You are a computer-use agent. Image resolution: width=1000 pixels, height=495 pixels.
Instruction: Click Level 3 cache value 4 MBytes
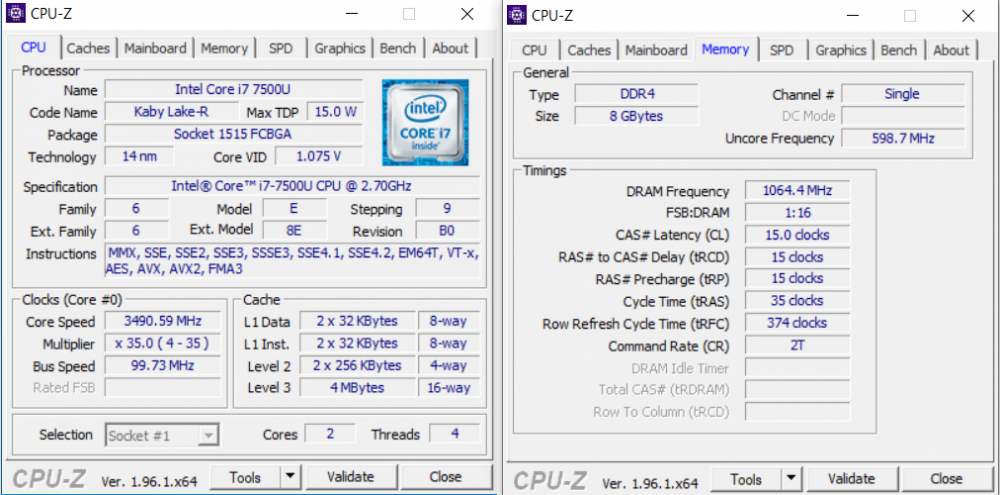tap(357, 388)
